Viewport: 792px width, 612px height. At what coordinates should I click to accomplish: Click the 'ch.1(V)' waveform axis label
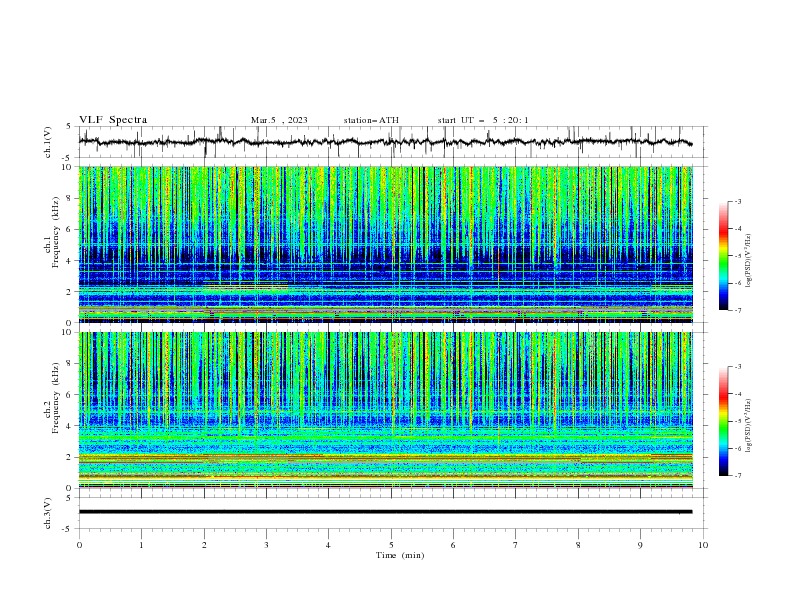47,142
